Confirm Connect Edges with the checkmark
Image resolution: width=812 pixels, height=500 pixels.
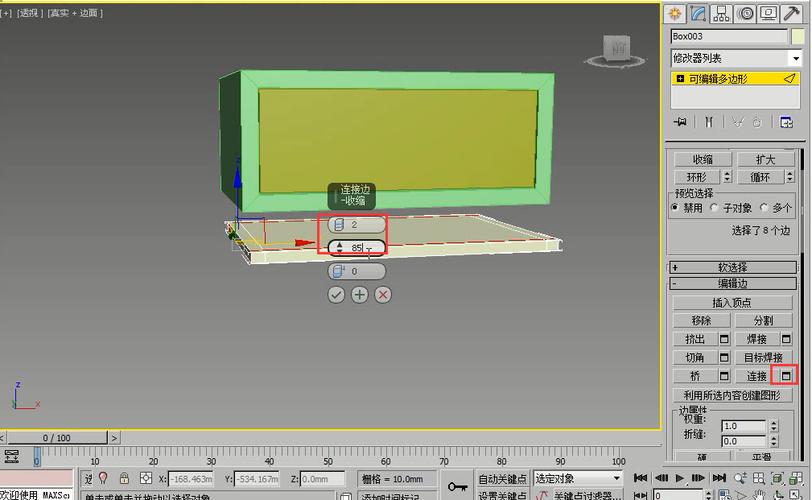(336, 295)
